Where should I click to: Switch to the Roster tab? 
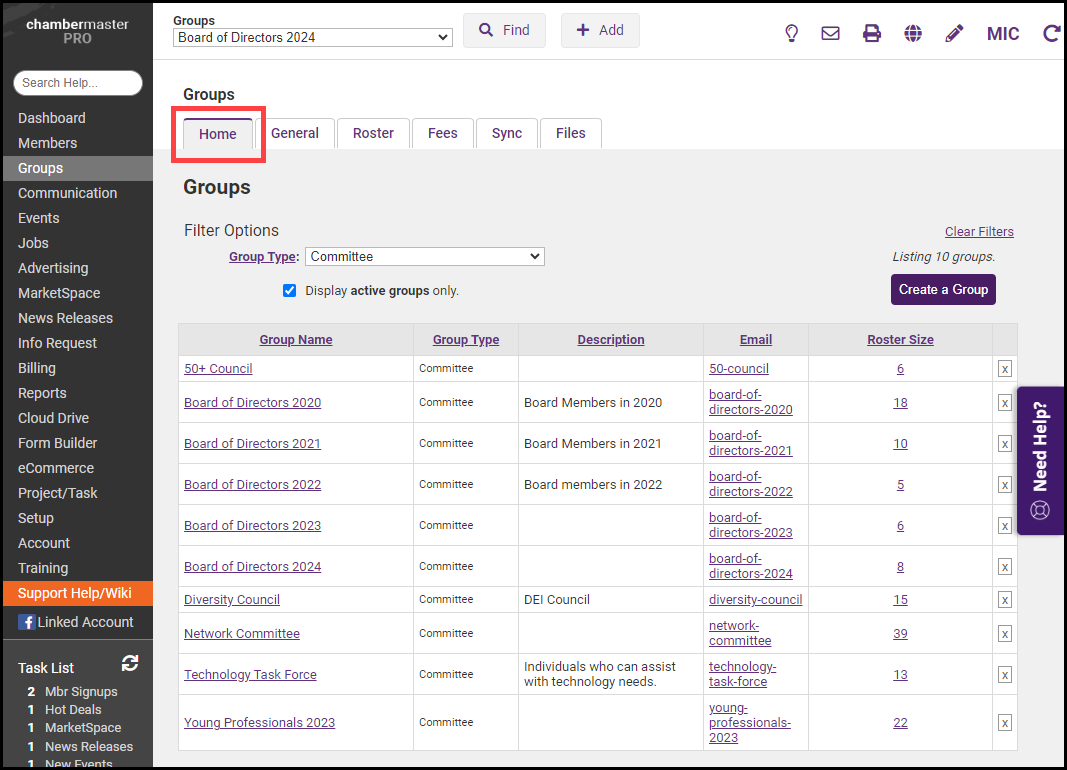click(373, 133)
